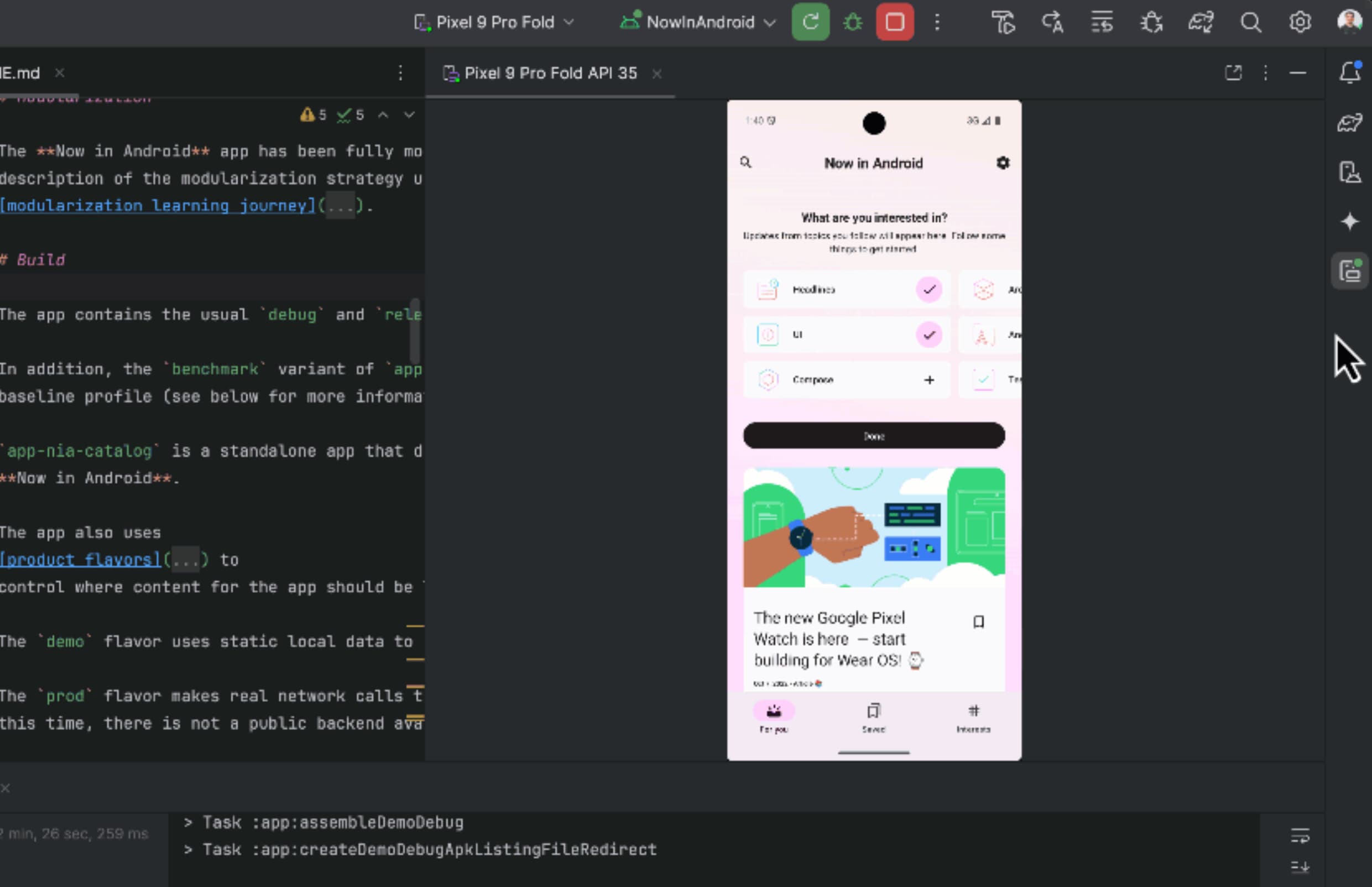Open the product flavors link in README
Viewport: 1372px width, 887px height.
(80, 559)
